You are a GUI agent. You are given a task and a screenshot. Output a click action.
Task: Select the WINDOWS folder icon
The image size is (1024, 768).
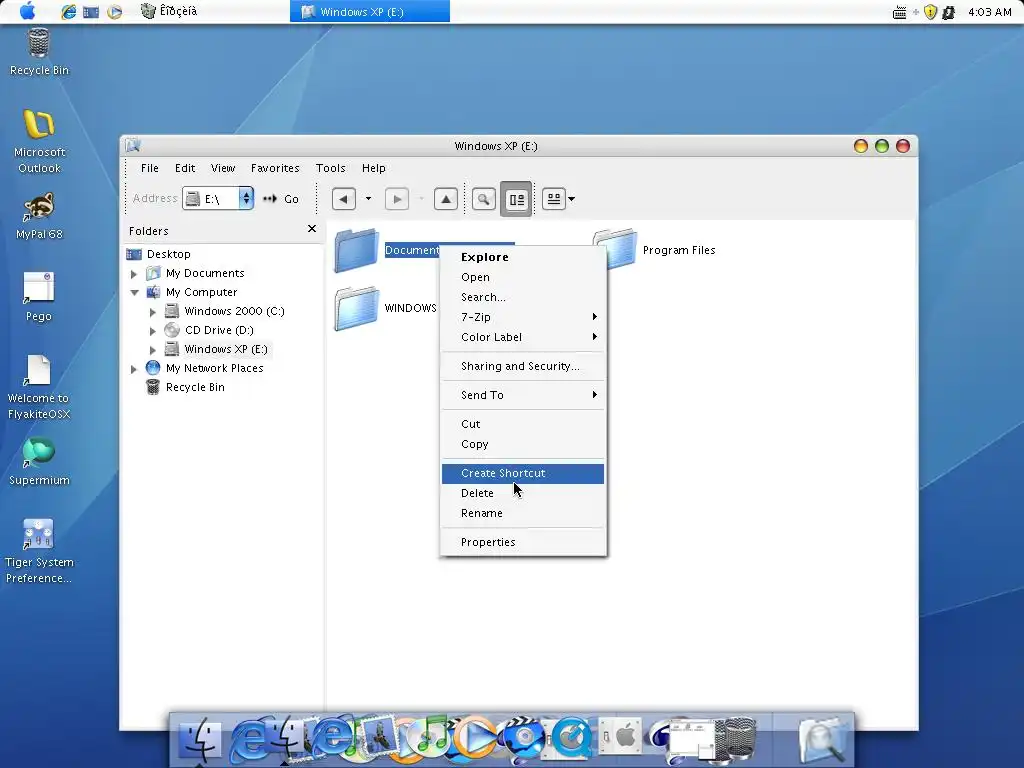pos(357,308)
